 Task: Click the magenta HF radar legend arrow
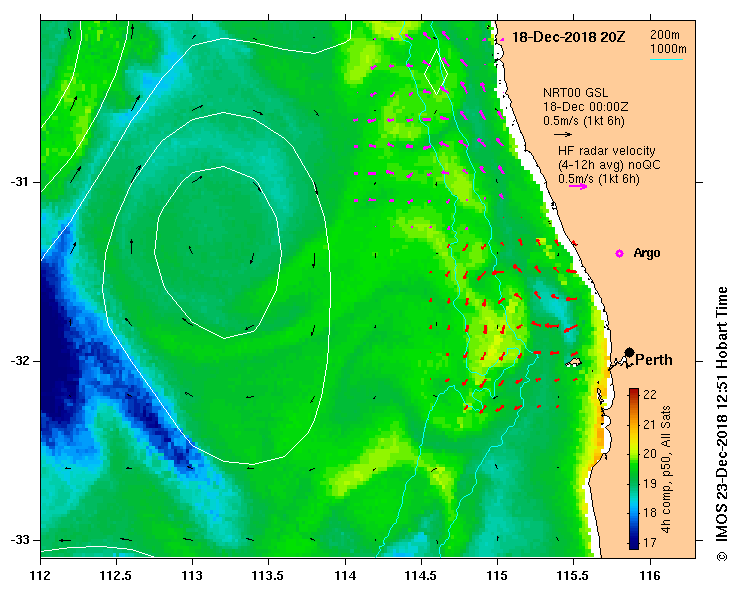[x=578, y=187]
